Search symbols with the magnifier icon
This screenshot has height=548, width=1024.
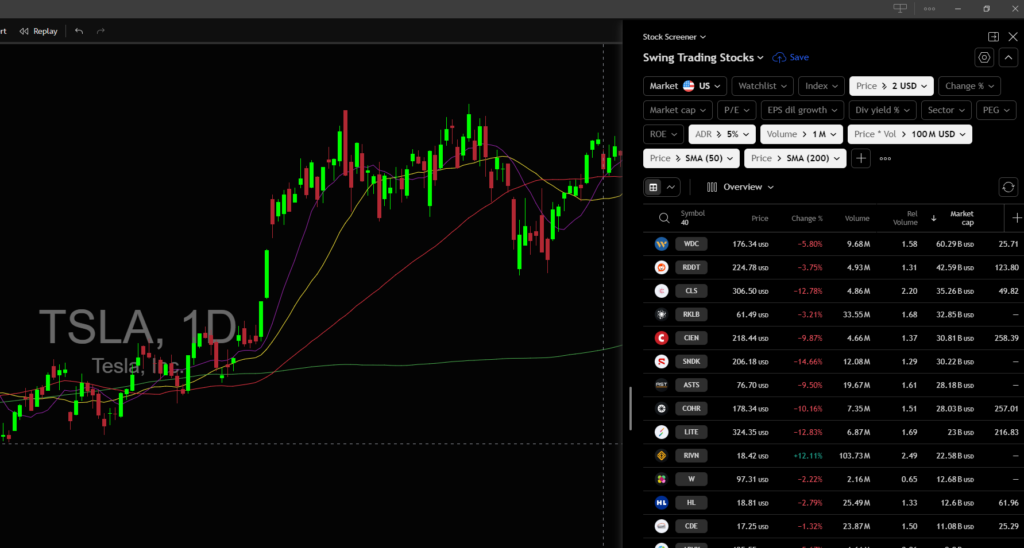664,218
